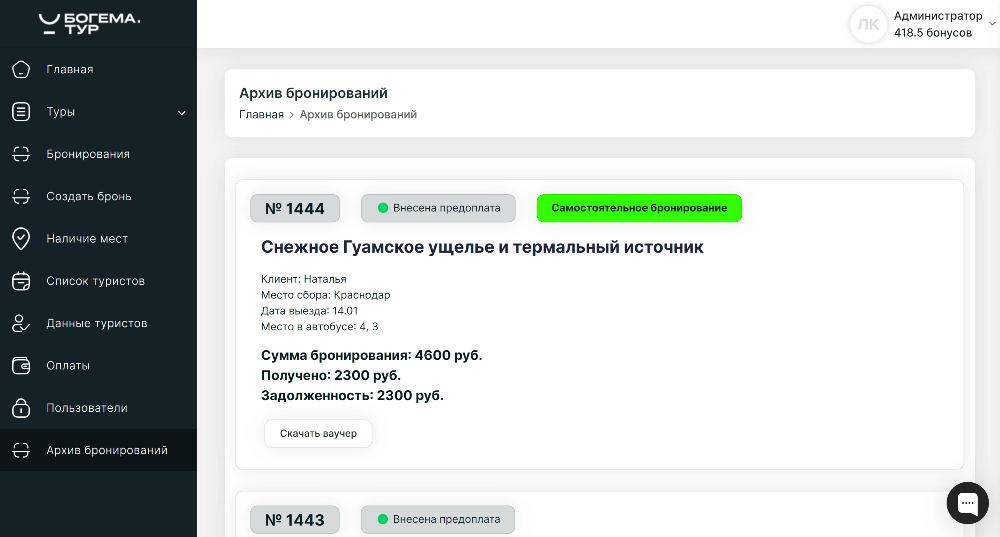Open the chat widget bubble

[967, 503]
